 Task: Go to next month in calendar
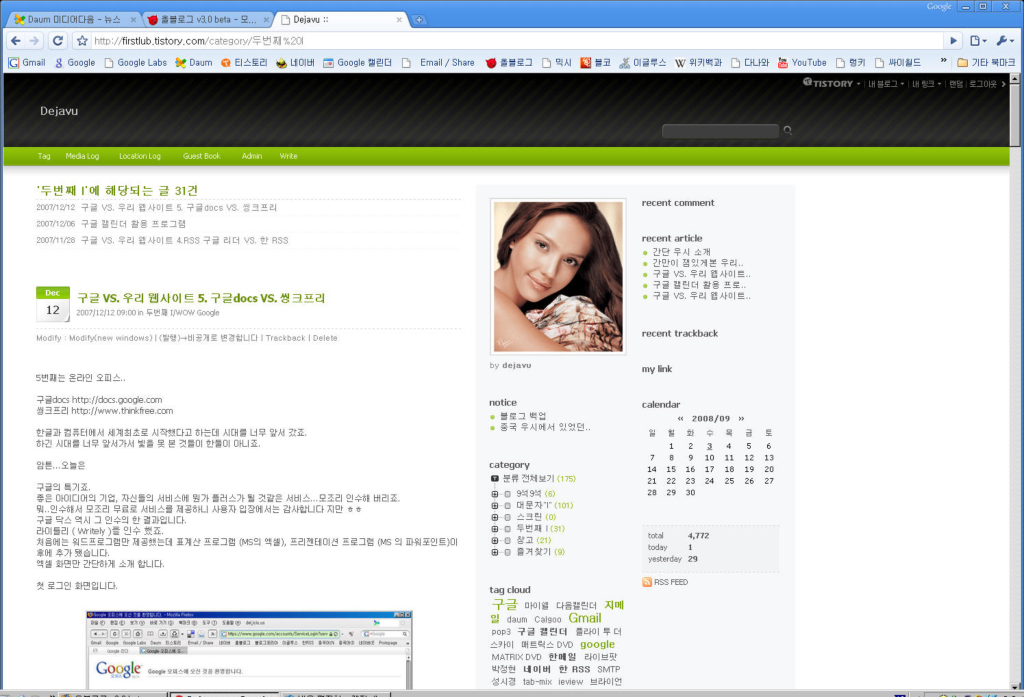pyautogui.click(x=741, y=419)
